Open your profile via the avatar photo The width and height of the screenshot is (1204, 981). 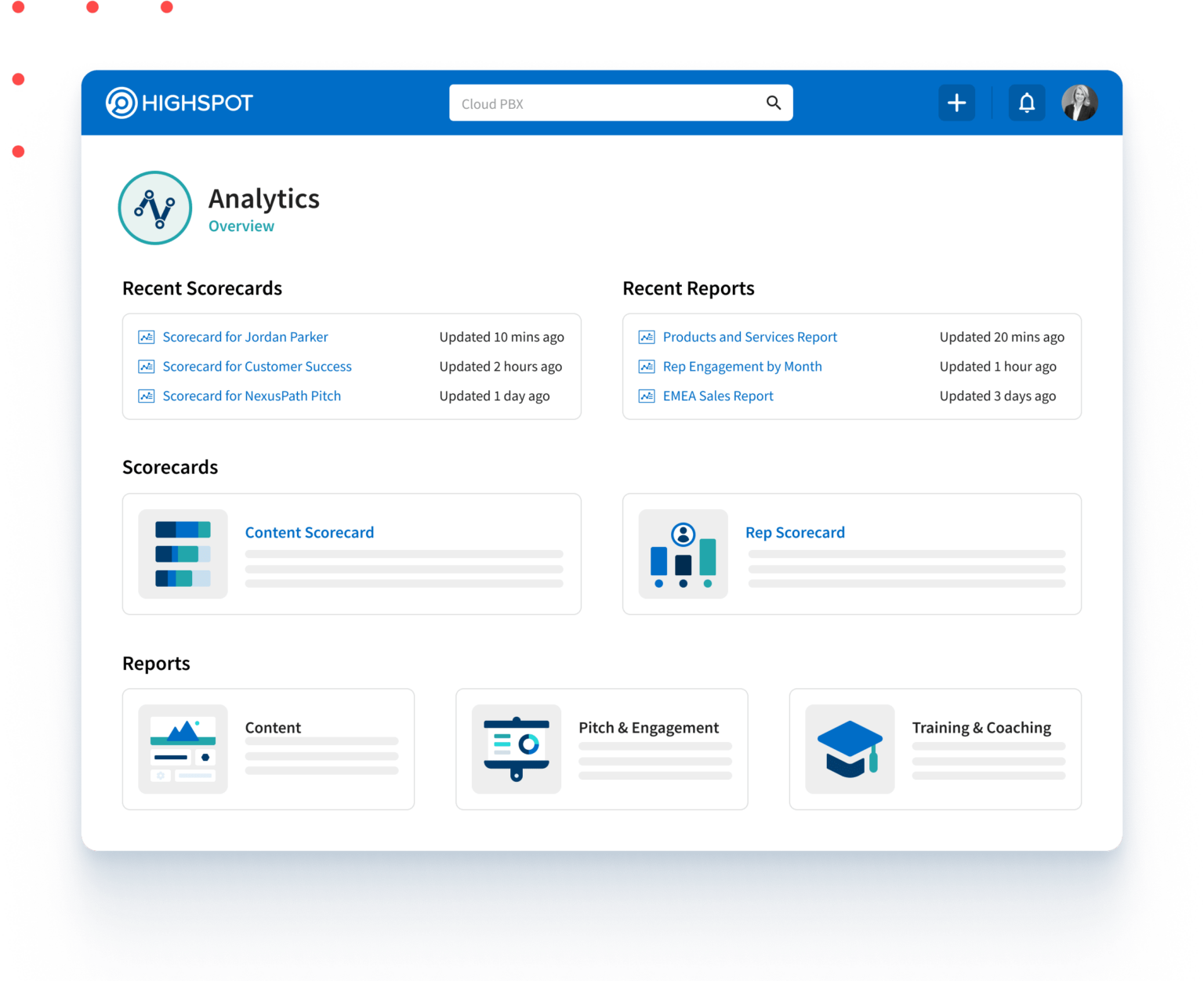1080,103
